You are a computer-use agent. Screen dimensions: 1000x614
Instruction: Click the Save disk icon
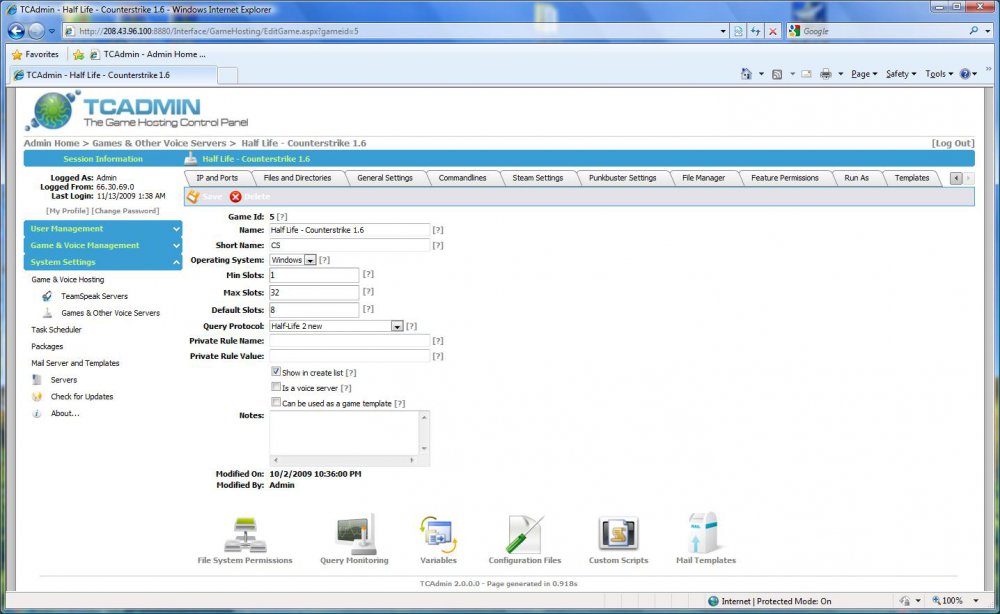[x=194, y=197]
